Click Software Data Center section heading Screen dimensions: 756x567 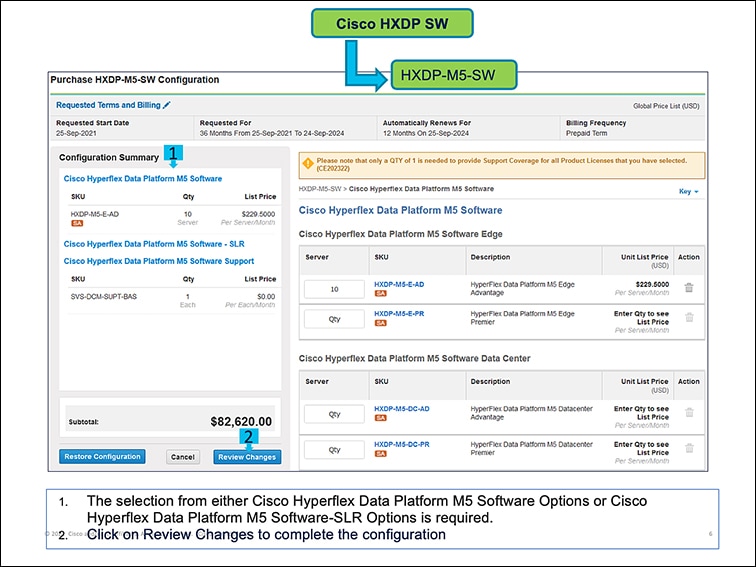coord(414,358)
